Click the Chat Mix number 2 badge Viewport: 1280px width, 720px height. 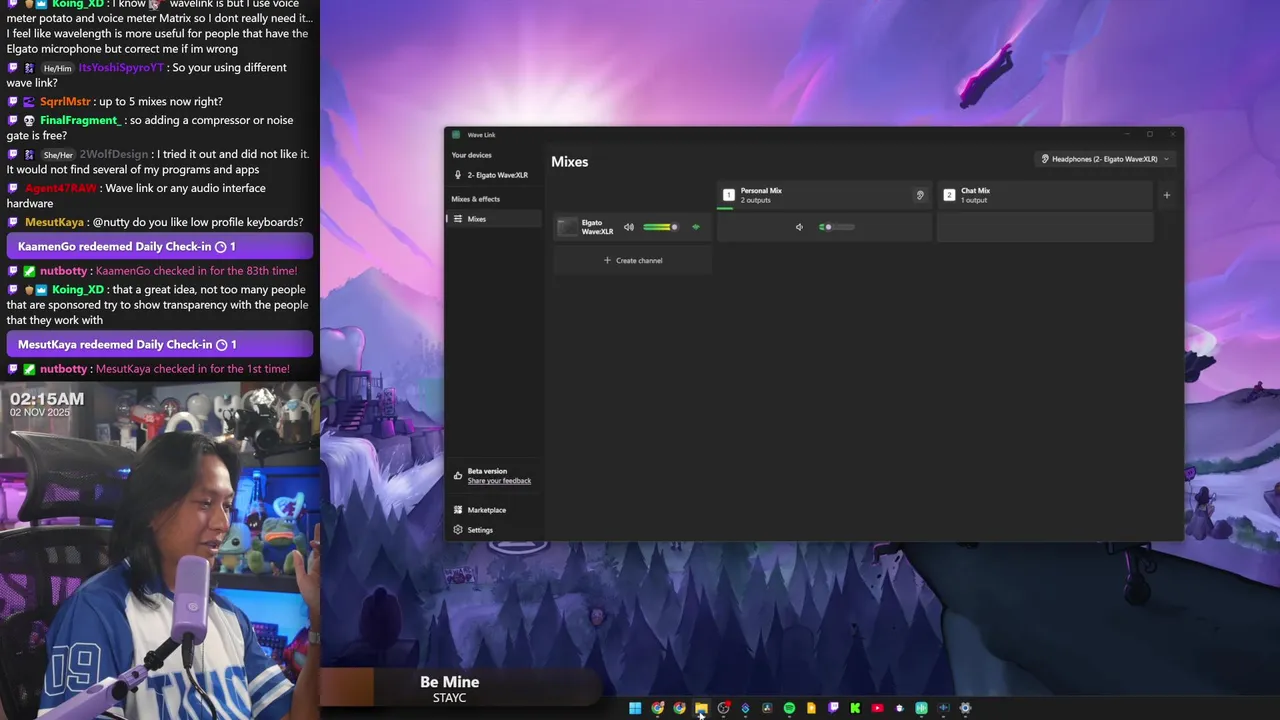point(949,195)
